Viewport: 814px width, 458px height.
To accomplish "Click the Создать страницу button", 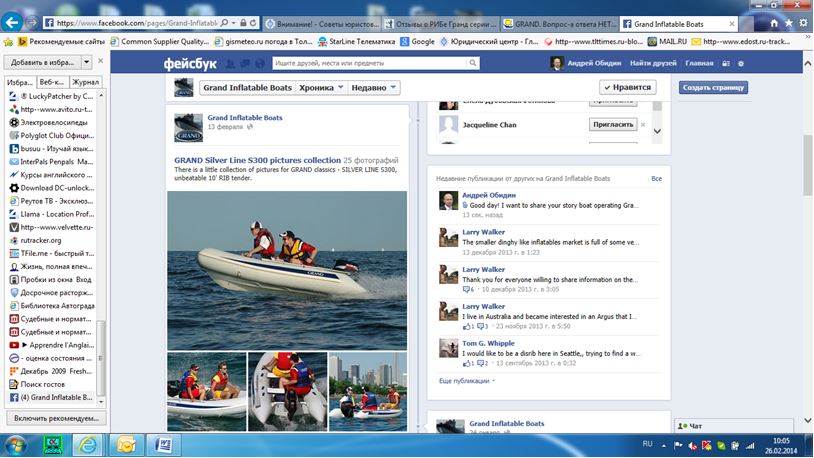I will pos(713,88).
